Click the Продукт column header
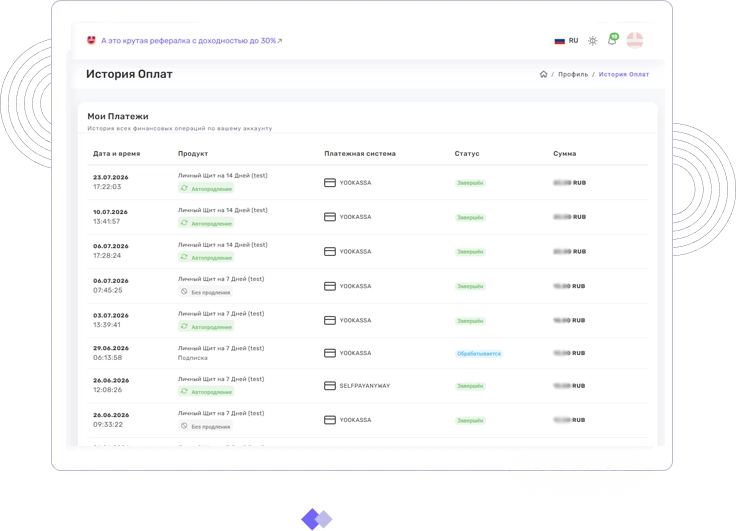Screen dimensions: 736x531 pyautogui.click(x=193, y=154)
